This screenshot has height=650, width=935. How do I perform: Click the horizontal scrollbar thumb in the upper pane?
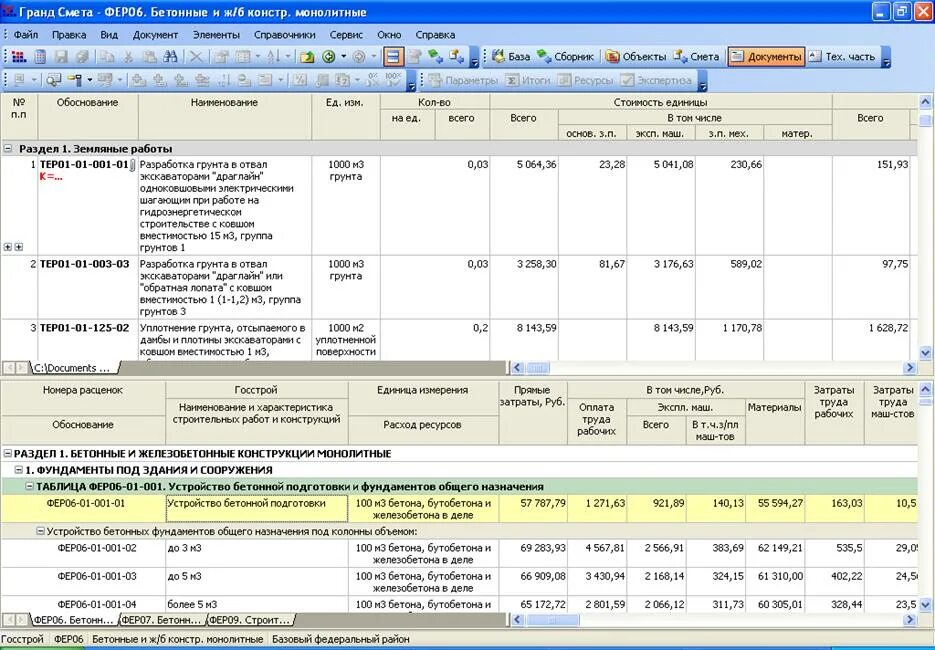(x=537, y=368)
